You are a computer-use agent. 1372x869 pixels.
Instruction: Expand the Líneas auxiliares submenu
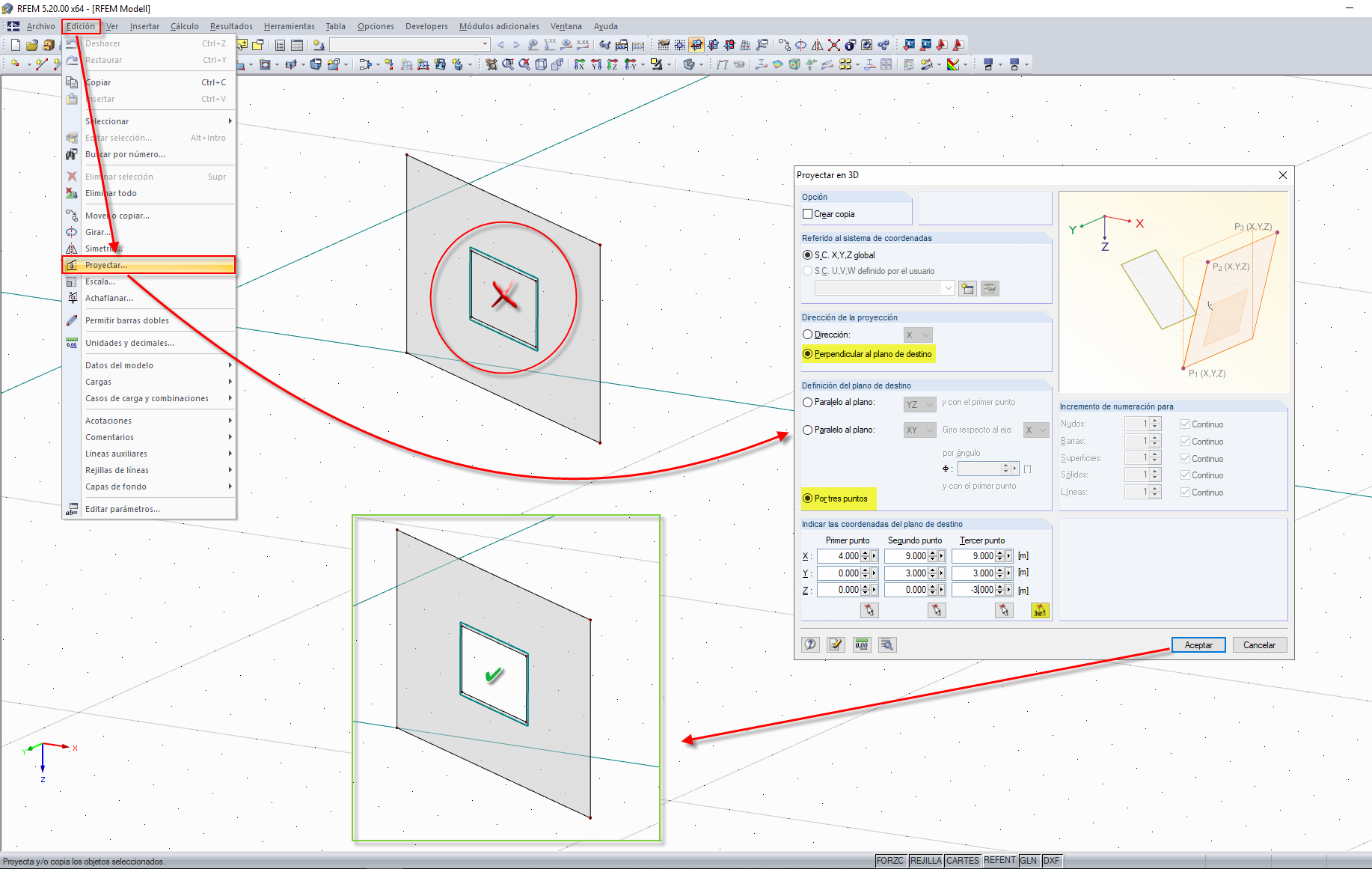coord(149,454)
